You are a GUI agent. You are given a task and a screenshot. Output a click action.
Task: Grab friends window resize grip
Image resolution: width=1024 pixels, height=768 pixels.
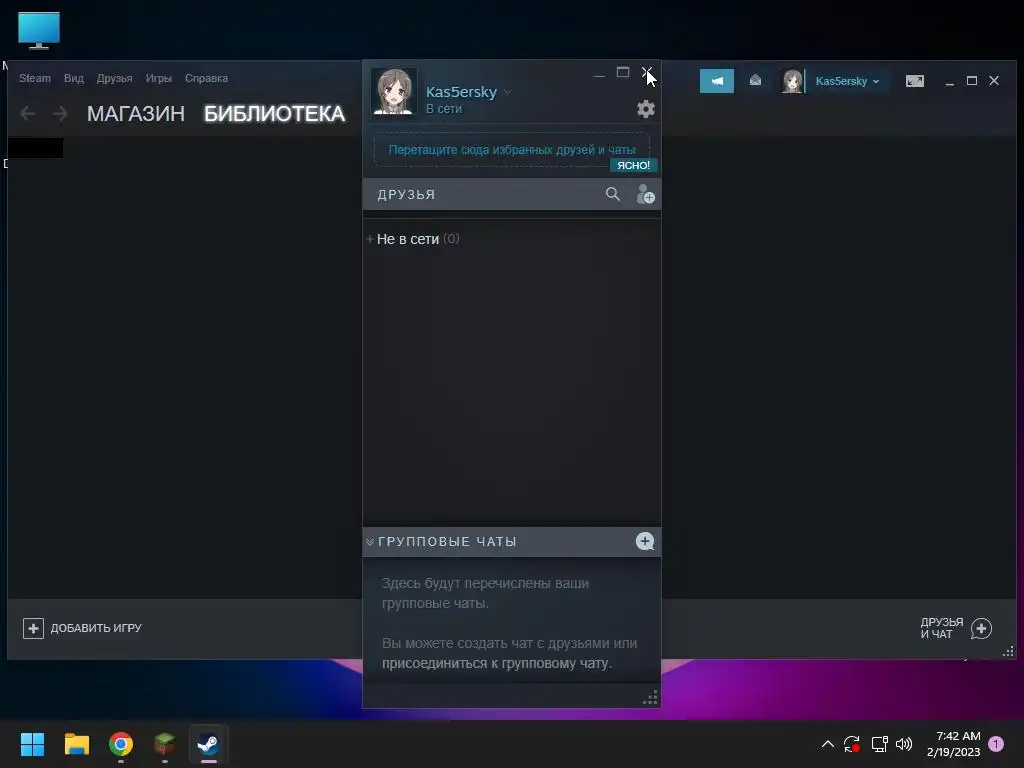click(x=650, y=697)
